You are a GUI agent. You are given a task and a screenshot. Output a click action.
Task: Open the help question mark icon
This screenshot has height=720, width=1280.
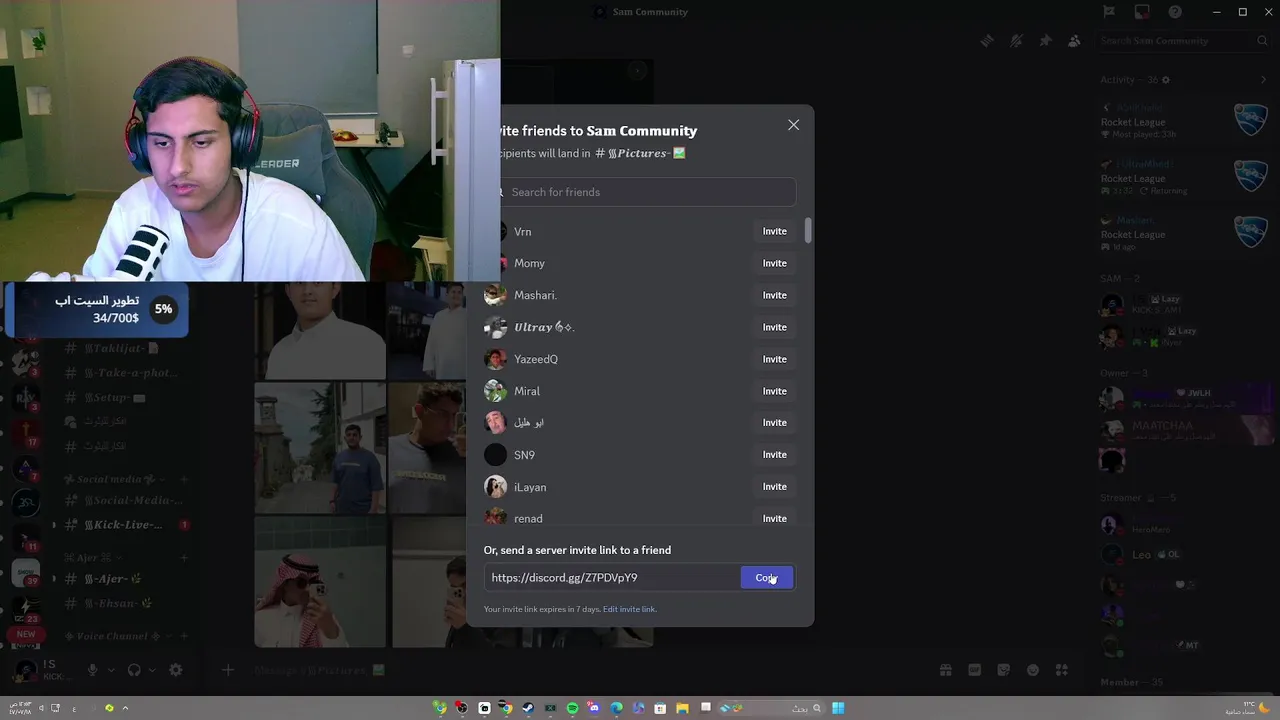[x=1175, y=12]
